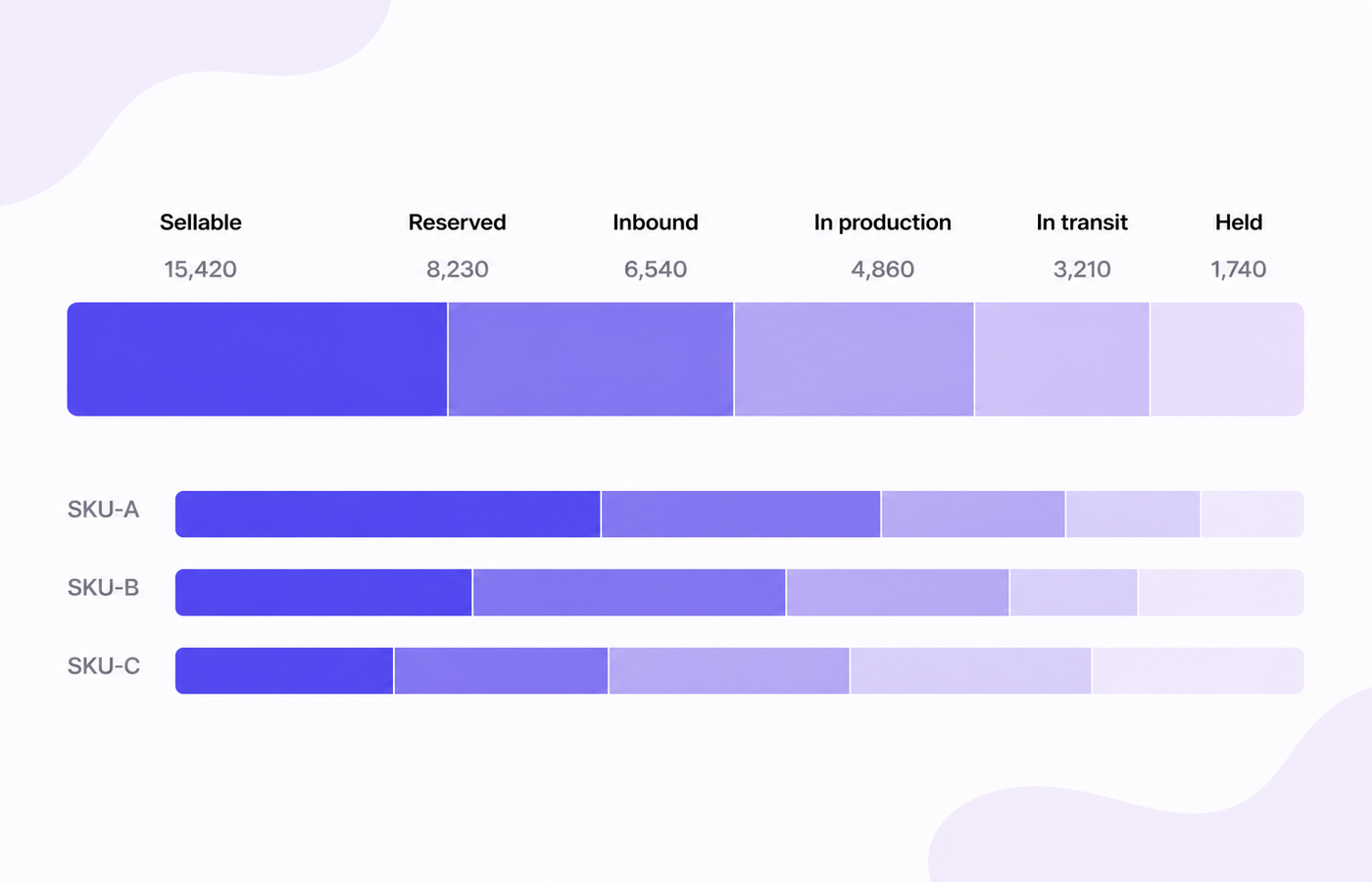Open the Reserved category label
Viewport: 1372px width, 882px height.
tap(458, 222)
